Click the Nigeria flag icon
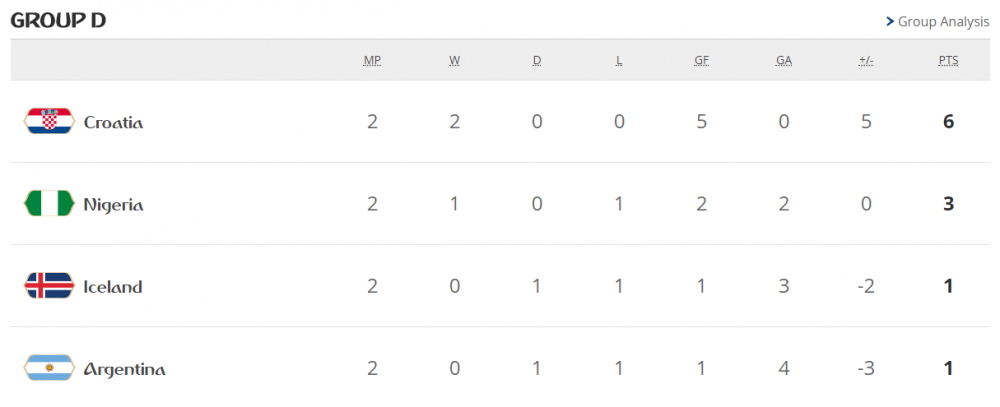Image resolution: width=1000 pixels, height=407 pixels. (49, 204)
